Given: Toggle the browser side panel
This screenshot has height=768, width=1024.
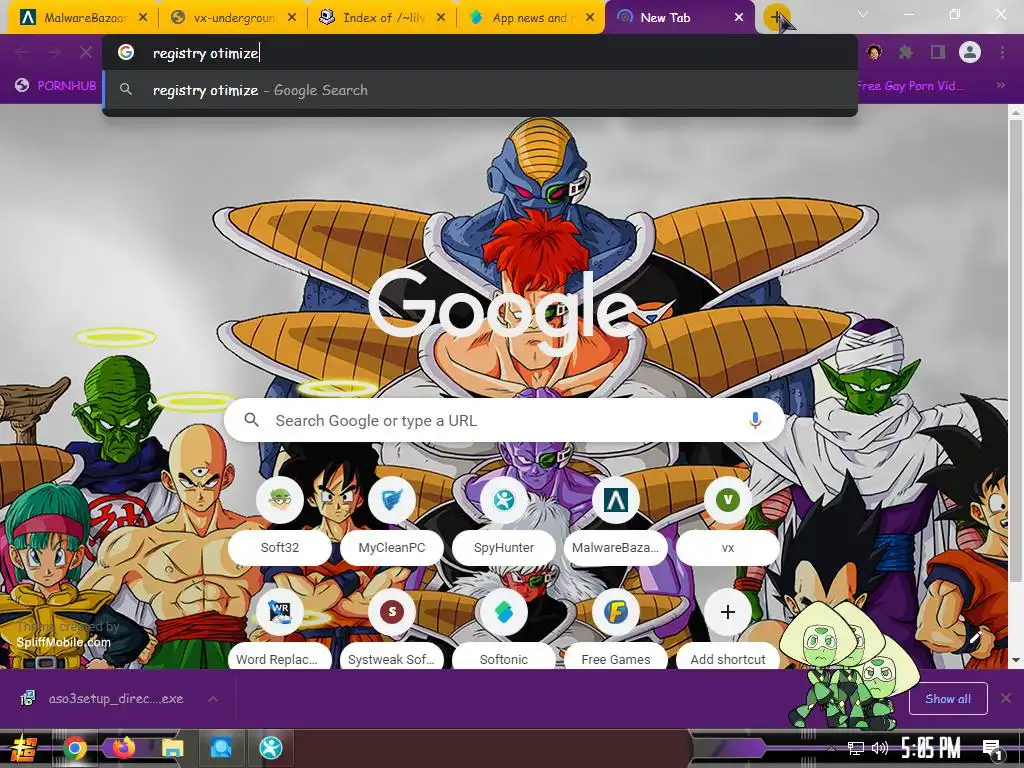Looking at the screenshot, I should tap(938, 52).
